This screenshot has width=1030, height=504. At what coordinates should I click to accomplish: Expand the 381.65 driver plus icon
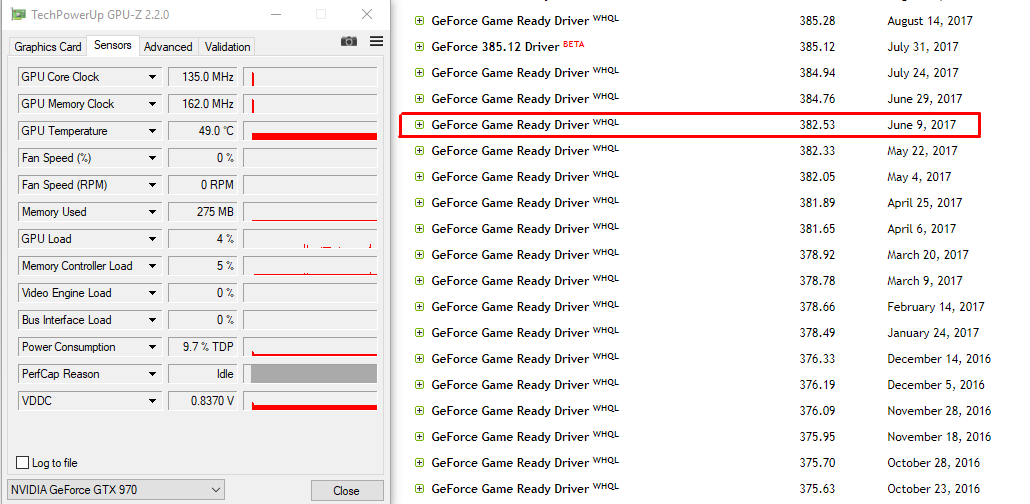tap(419, 229)
